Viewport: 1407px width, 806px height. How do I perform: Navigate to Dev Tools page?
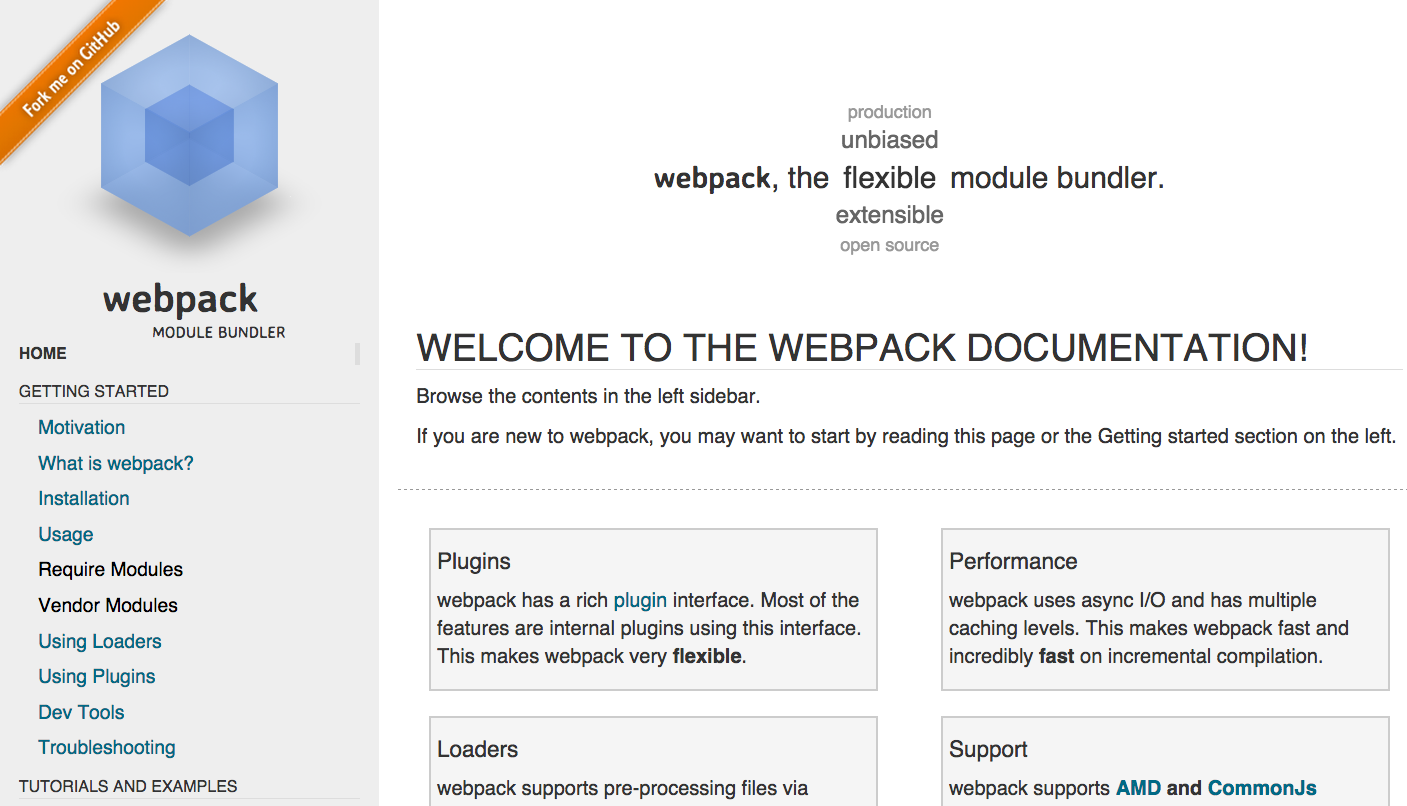(82, 712)
